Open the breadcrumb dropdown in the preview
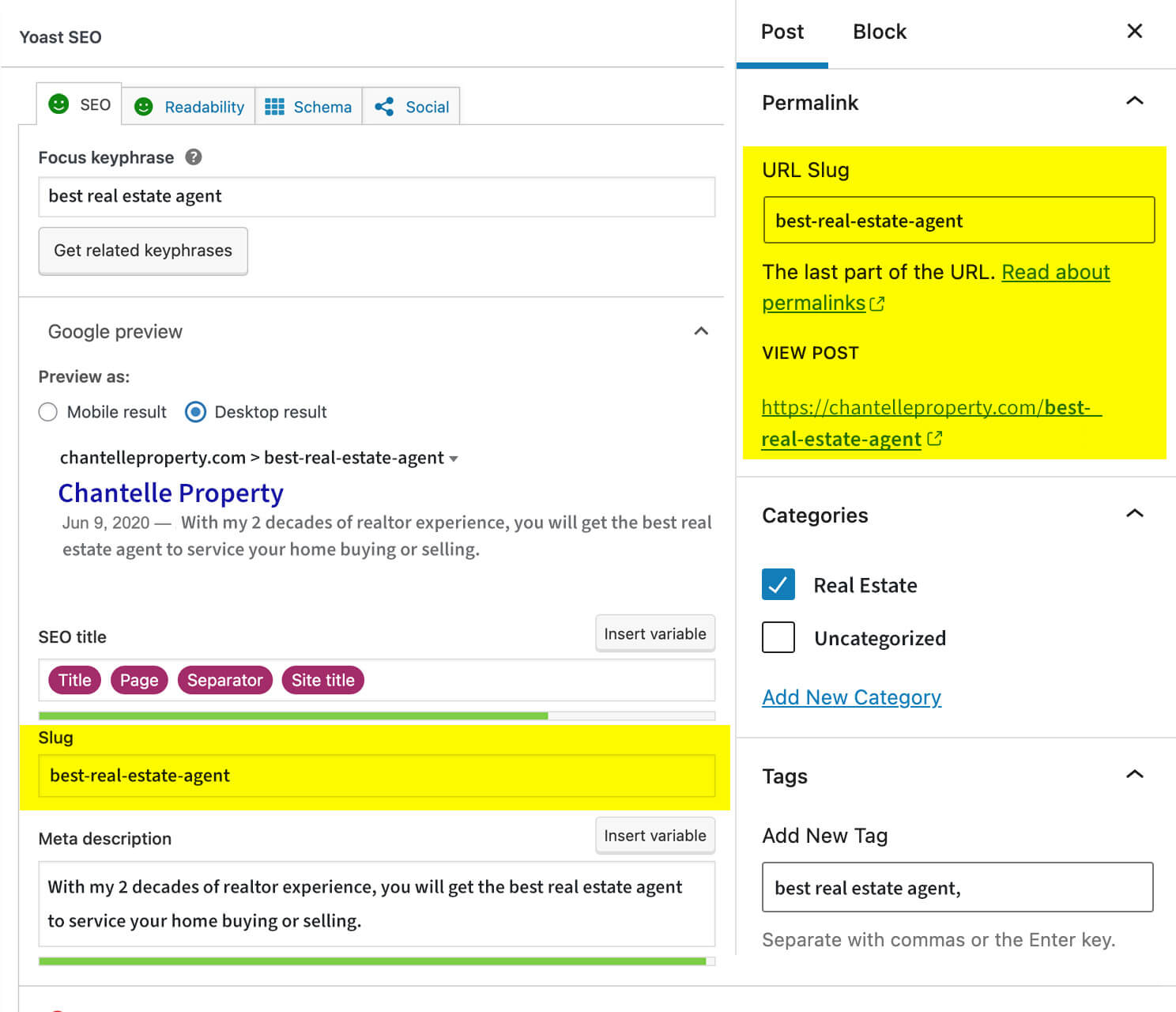 [x=454, y=458]
